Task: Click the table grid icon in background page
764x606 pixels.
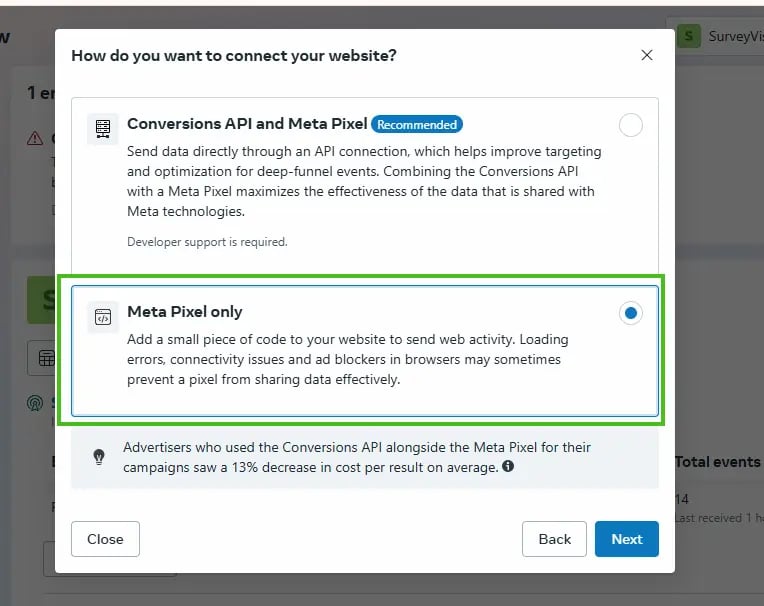Action: coord(46,358)
